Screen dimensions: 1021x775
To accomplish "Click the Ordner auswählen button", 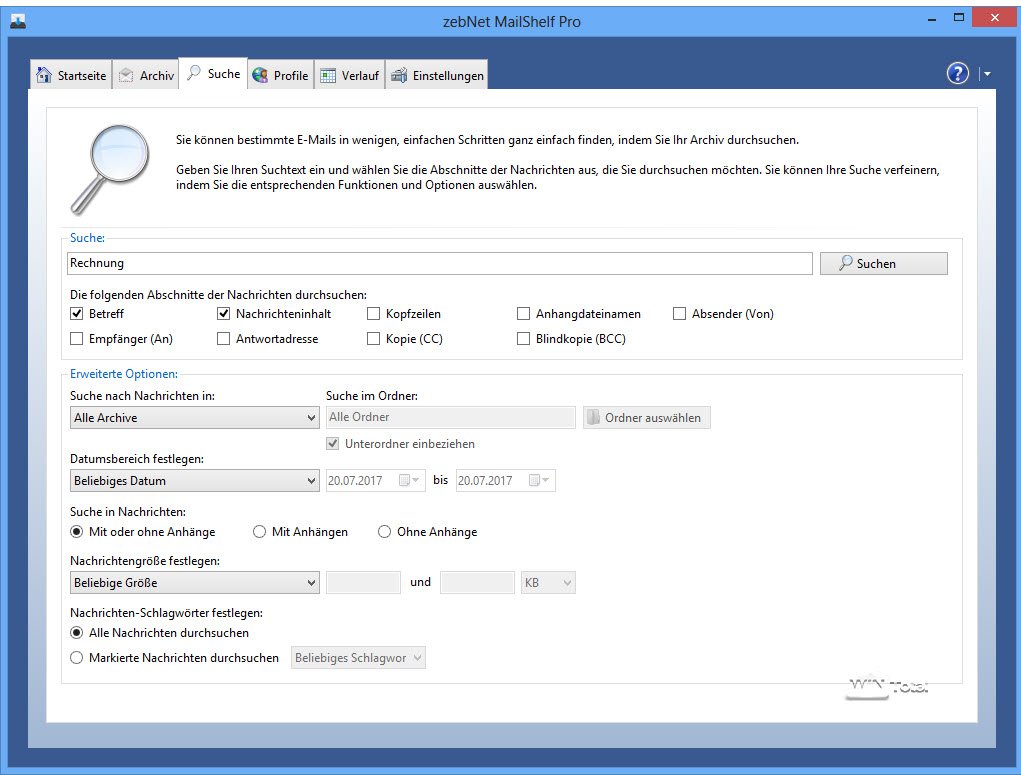I will (x=647, y=418).
